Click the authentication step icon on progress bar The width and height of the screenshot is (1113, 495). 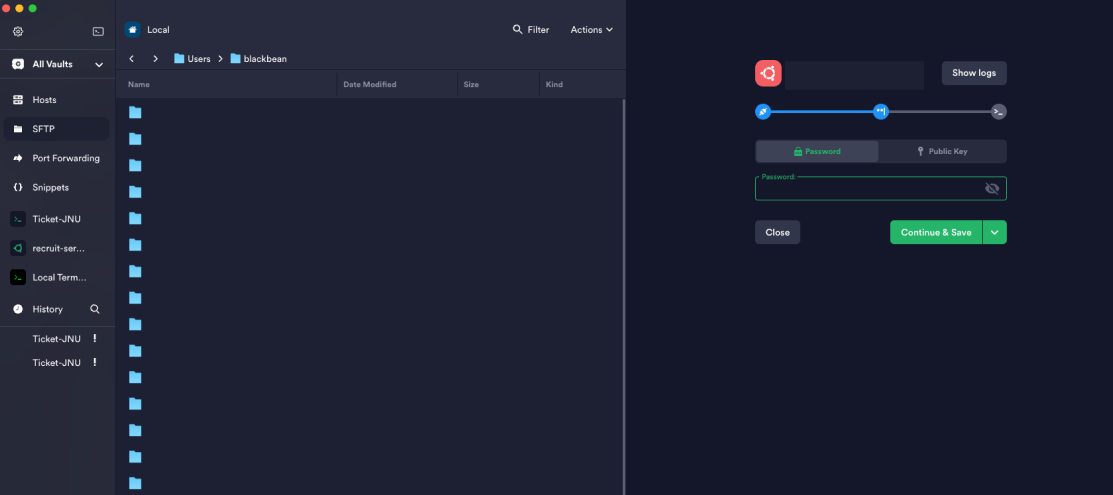pos(881,111)
